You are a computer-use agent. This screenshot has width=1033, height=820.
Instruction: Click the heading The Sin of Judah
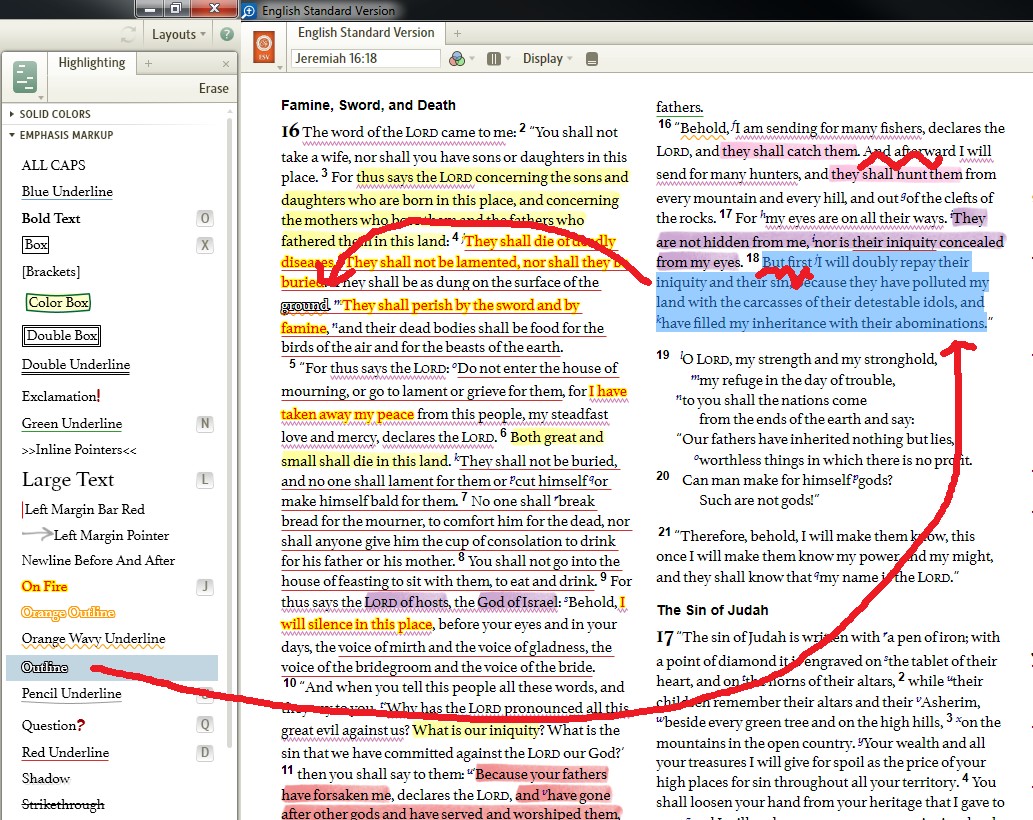point(712,610)
